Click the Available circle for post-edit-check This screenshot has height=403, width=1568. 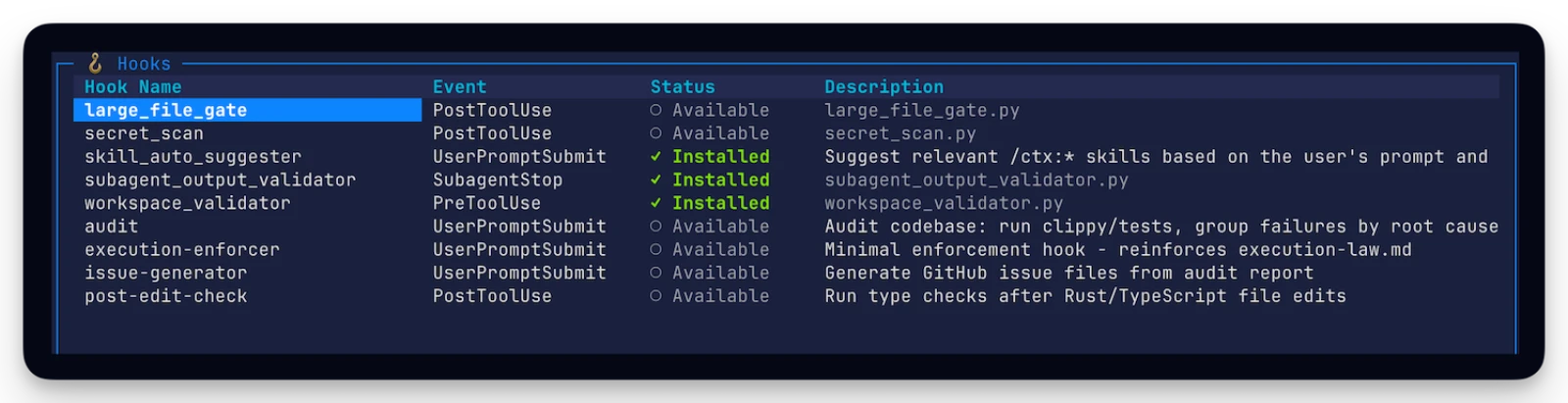point(656,296)
